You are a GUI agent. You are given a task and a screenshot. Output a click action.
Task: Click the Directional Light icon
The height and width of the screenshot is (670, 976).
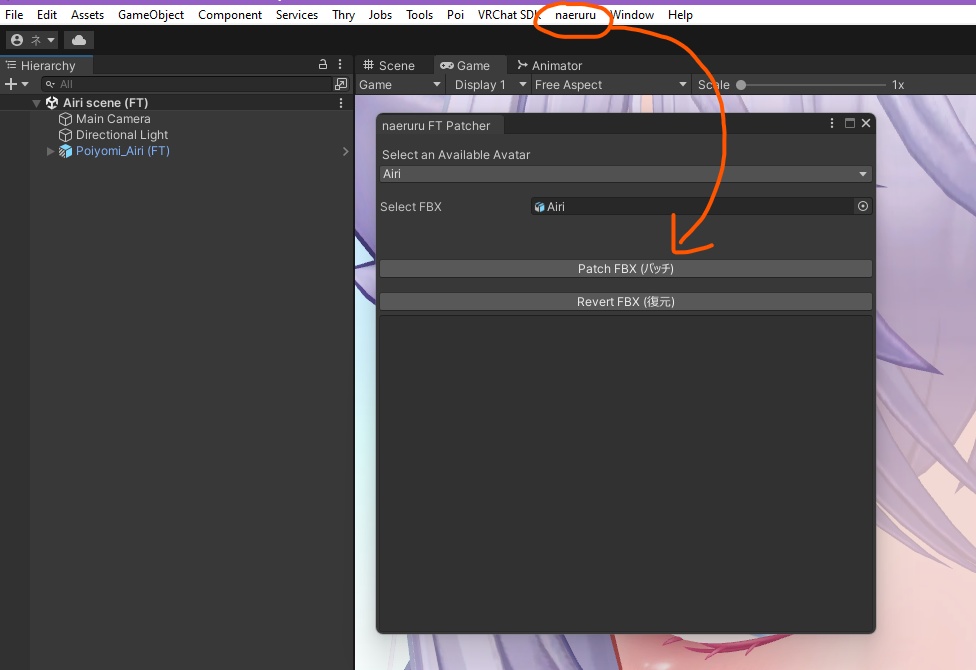click(65, 135)
